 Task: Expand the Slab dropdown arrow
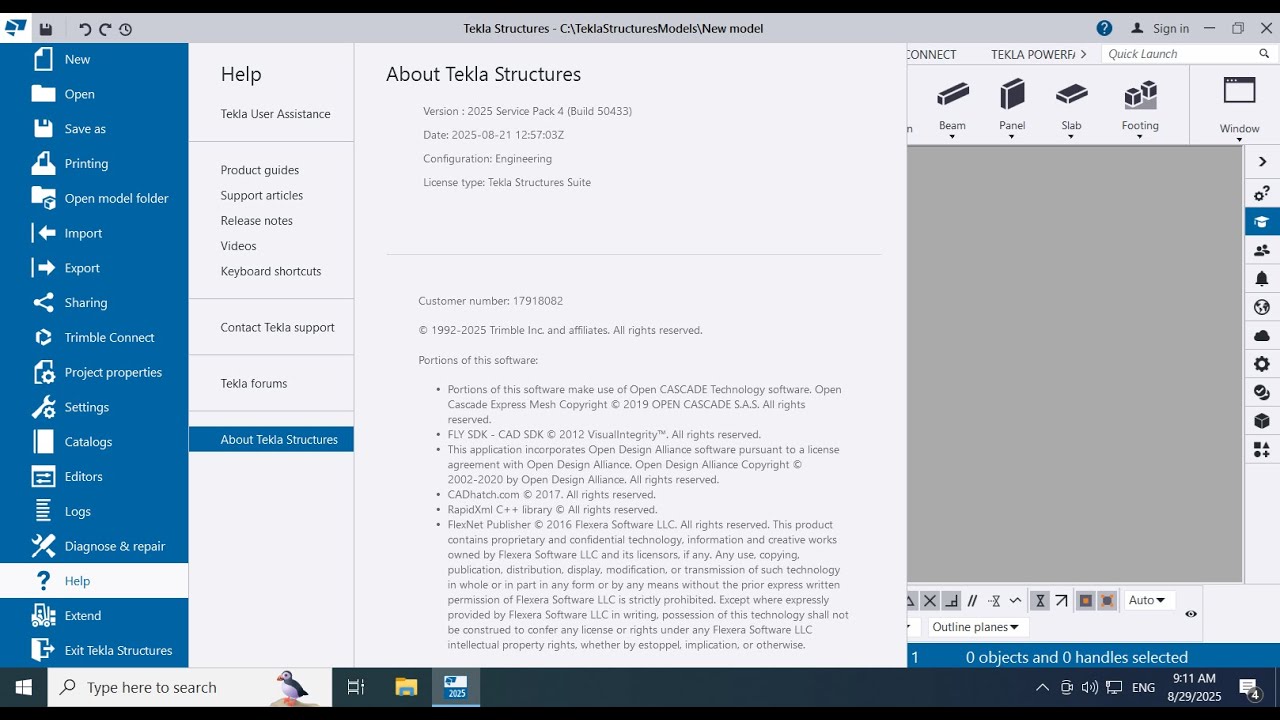tap(1071, 137)
